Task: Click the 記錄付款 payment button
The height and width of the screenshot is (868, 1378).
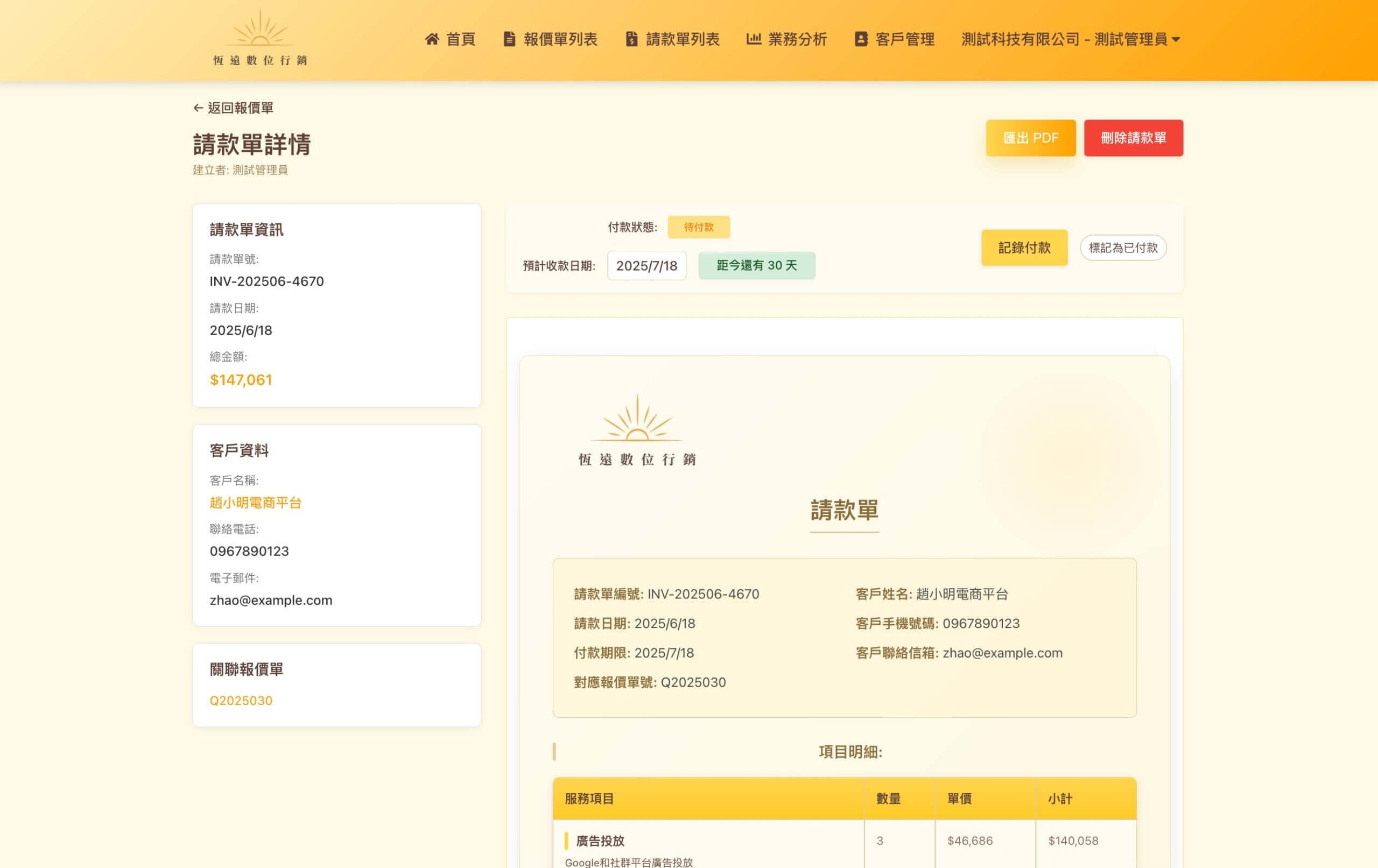Action: pyautogui.click(x=1024, y=247)
